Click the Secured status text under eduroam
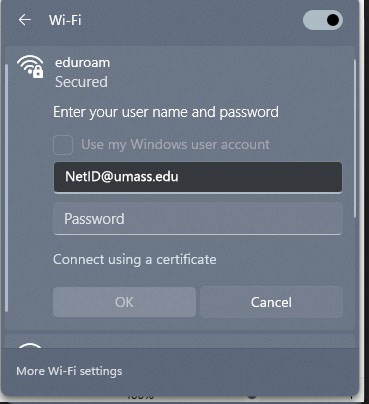The image size is (369, 404). [x=81, y=82]
